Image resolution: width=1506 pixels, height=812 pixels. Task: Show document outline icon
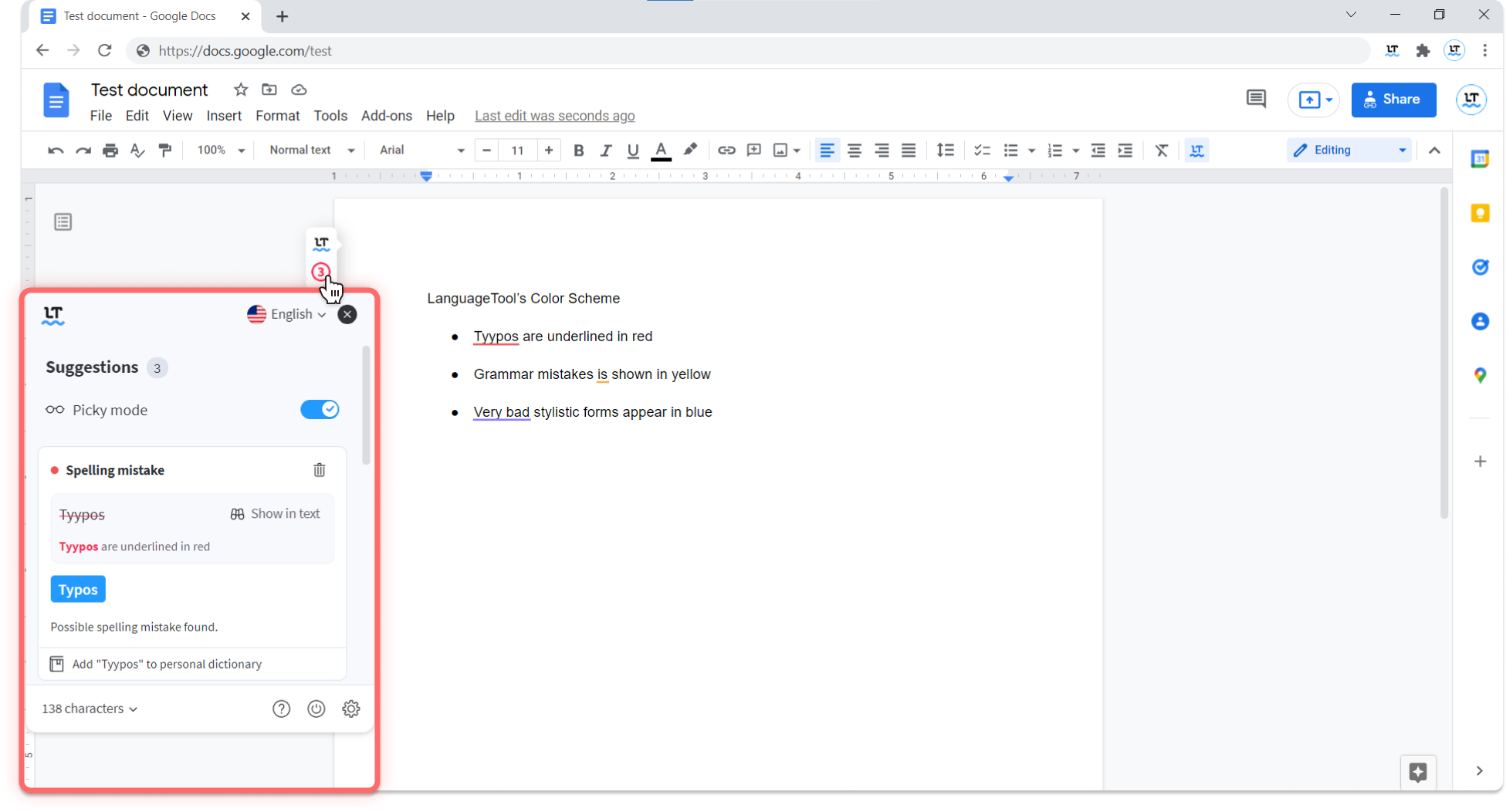tap(63, 222)
